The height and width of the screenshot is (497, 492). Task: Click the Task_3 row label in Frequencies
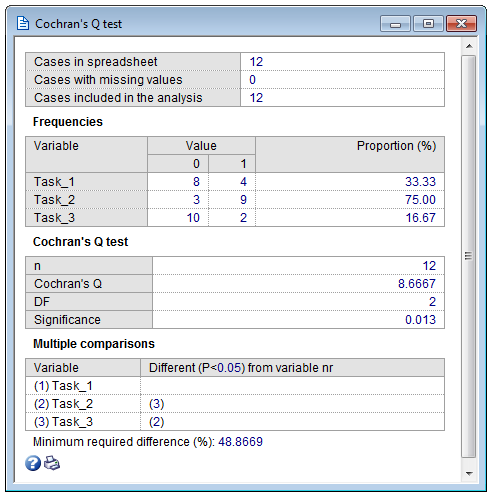54,218
